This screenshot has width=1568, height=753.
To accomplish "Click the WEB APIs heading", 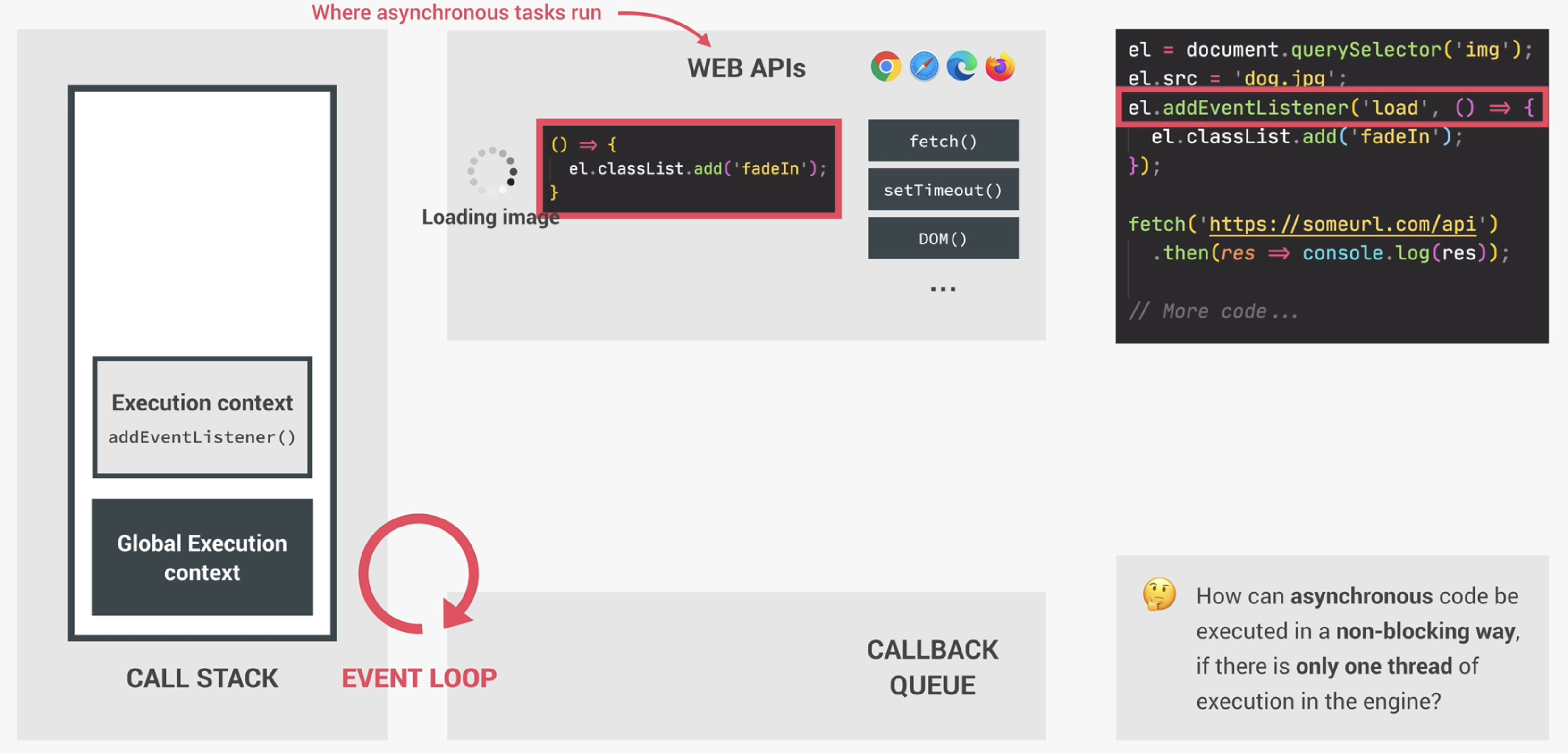I will [x=746, y=68].
